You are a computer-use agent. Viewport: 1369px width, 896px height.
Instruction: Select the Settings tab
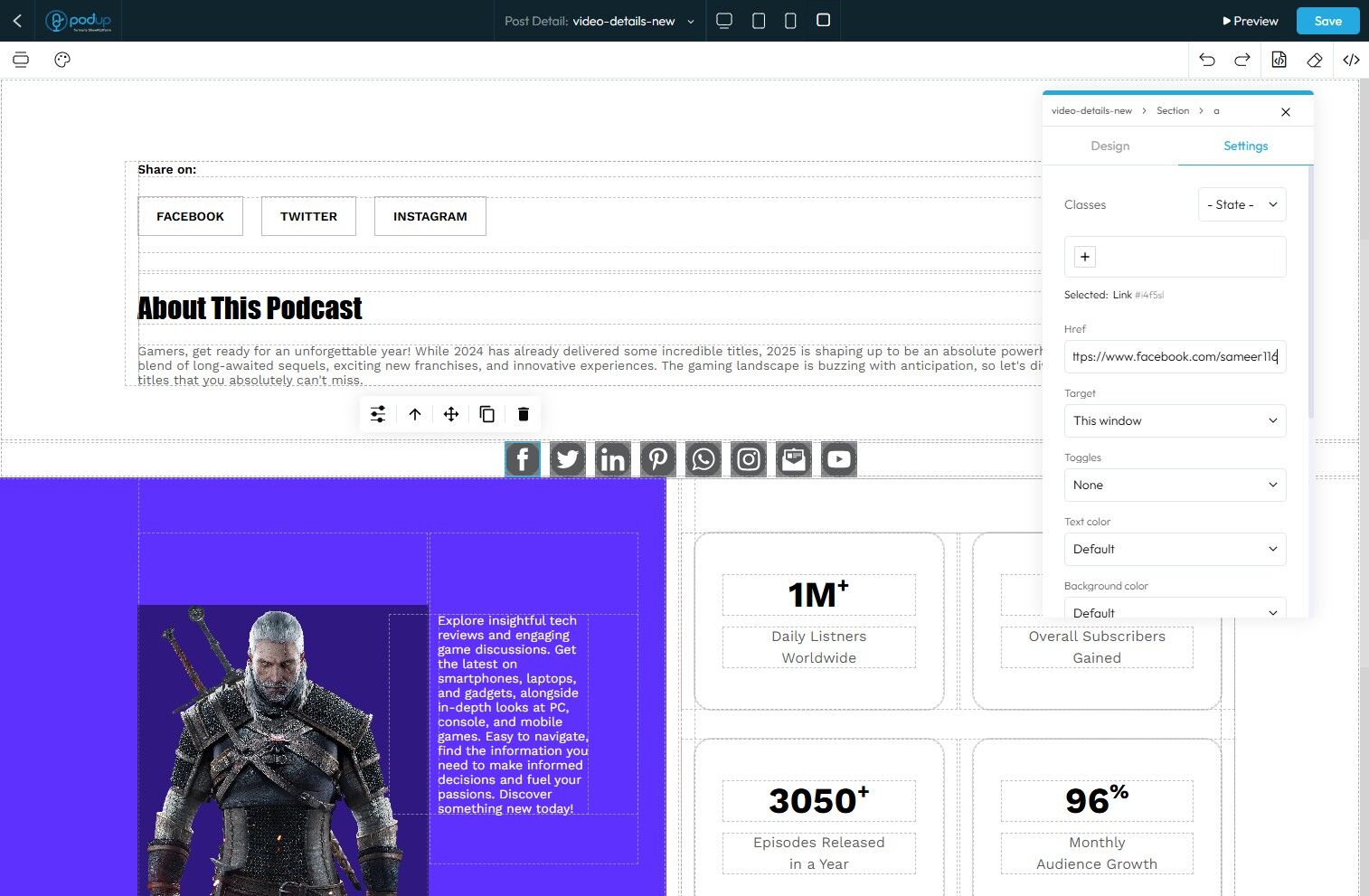point(1245,146)
